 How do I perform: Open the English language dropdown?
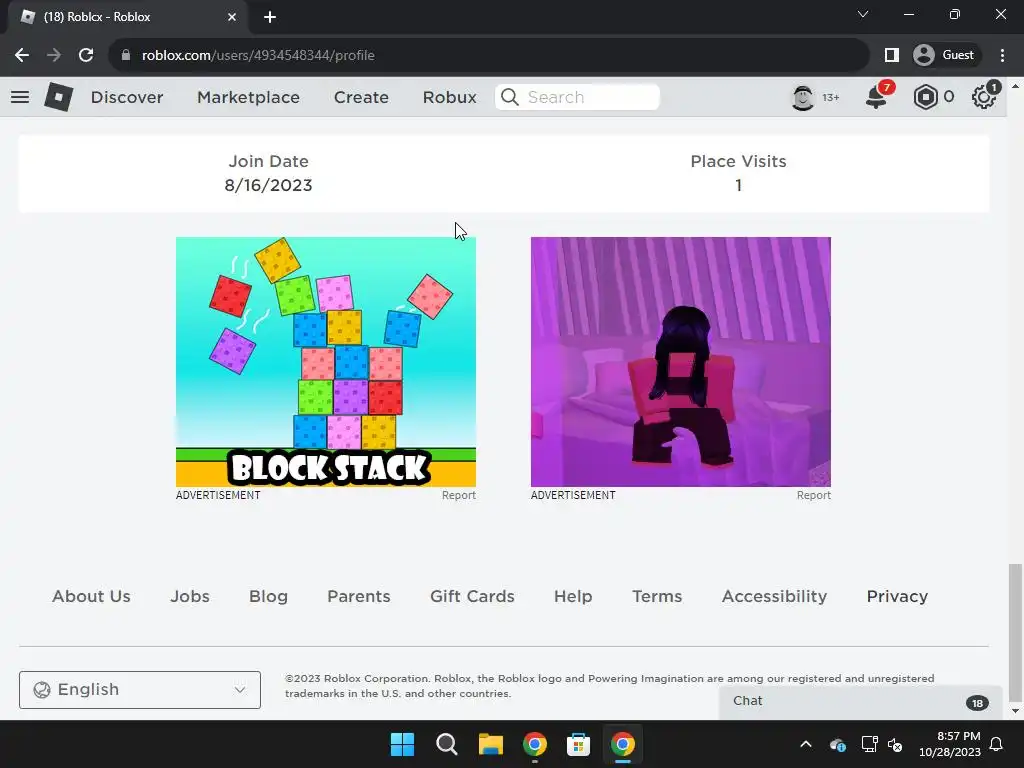click(140, 690)
